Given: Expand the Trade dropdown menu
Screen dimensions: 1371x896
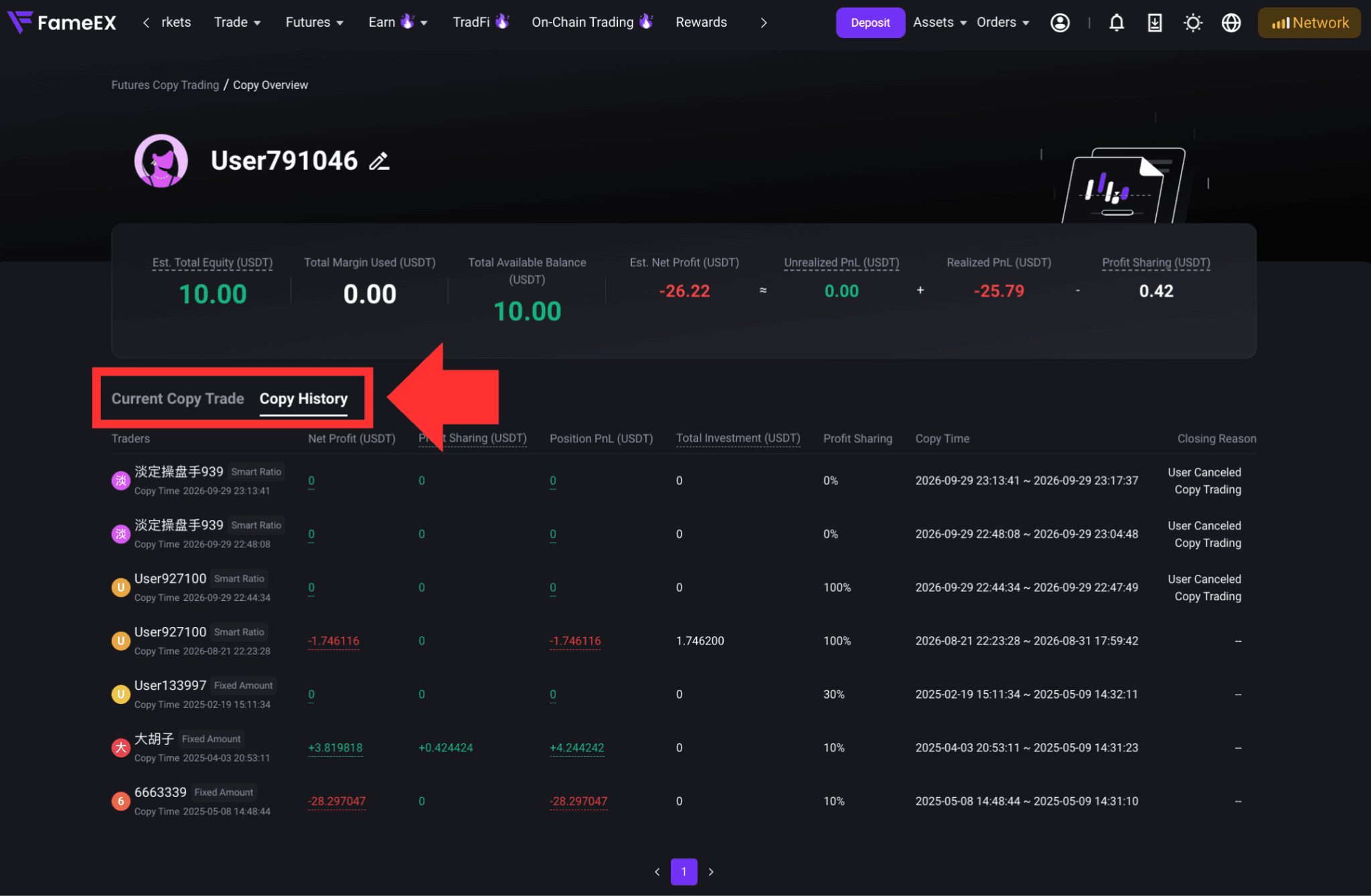Looking at the screenshot, I should coord(237,22).
